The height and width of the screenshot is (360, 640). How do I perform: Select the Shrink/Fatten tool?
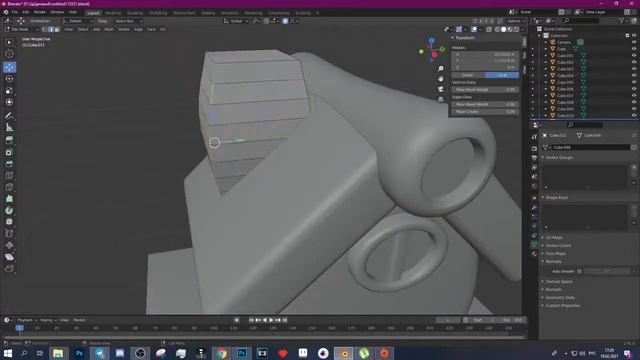(9, 245)
